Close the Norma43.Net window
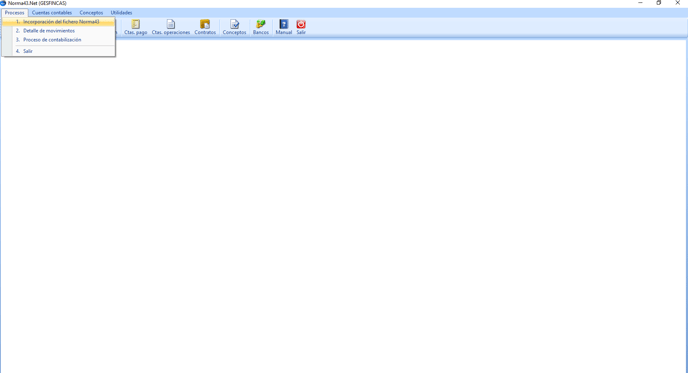The height and width of the screenshot is (373, 688). pos(677,3)
